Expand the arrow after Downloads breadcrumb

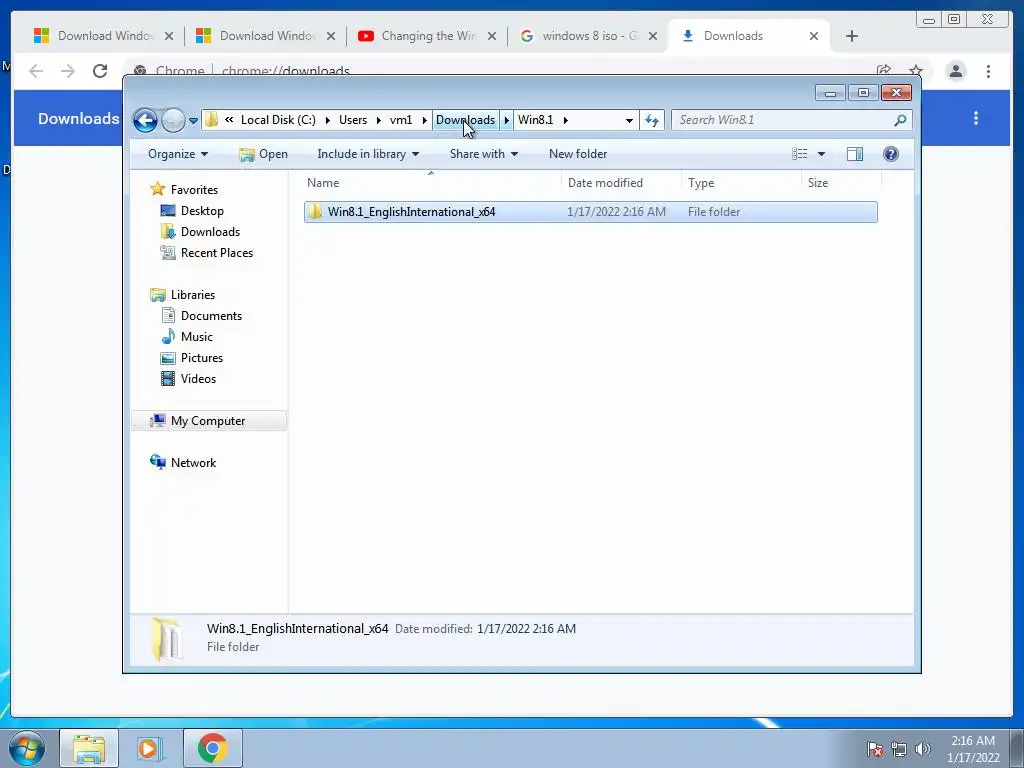[x=506, y=120]
